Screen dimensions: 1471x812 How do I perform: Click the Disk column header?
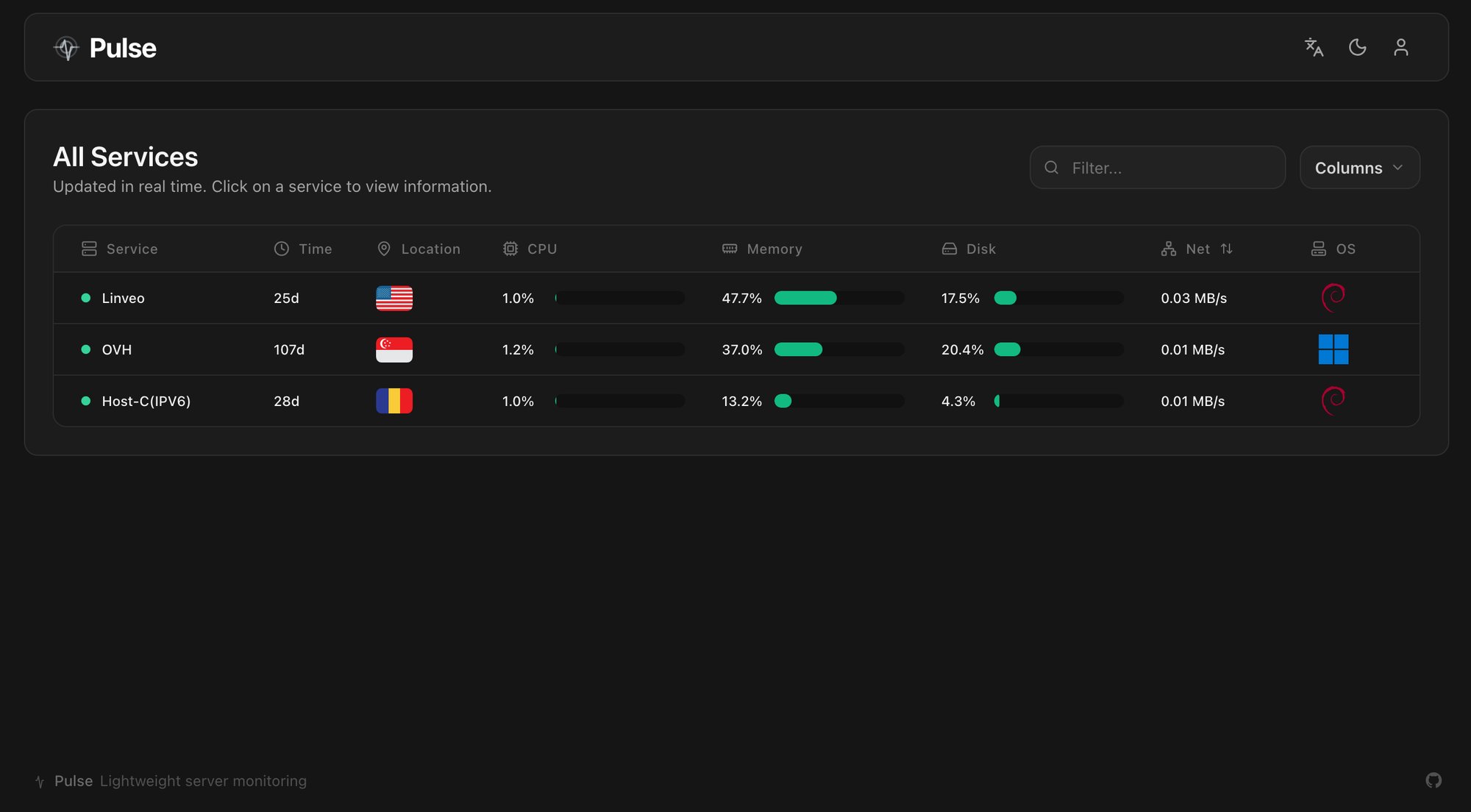tap(980, 249)
